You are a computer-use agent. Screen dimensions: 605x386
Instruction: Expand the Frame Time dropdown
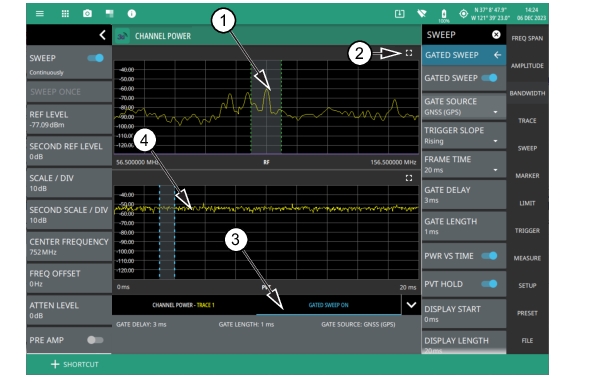[463, 164]
